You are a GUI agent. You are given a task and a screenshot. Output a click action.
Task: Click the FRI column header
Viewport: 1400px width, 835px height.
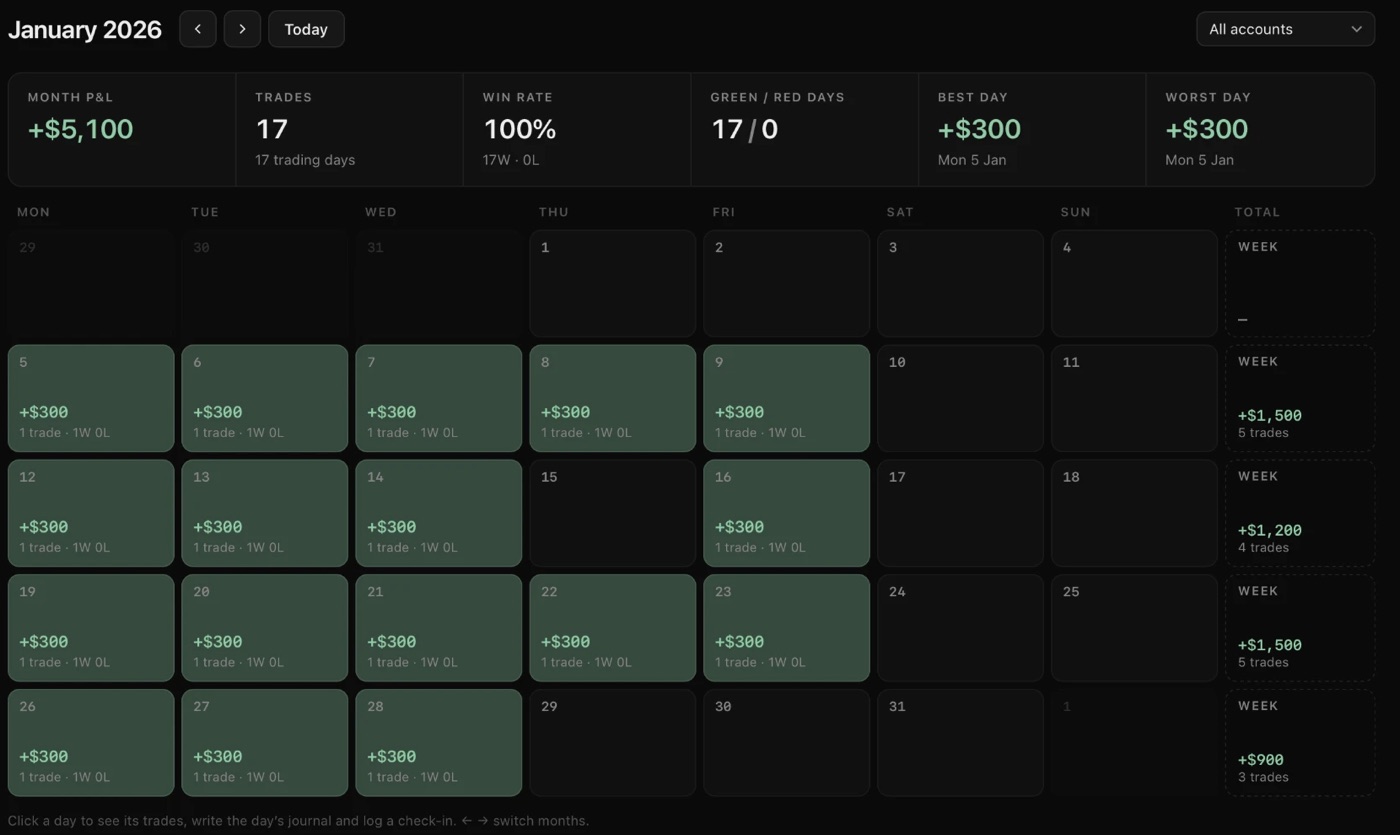click(724, 212)
